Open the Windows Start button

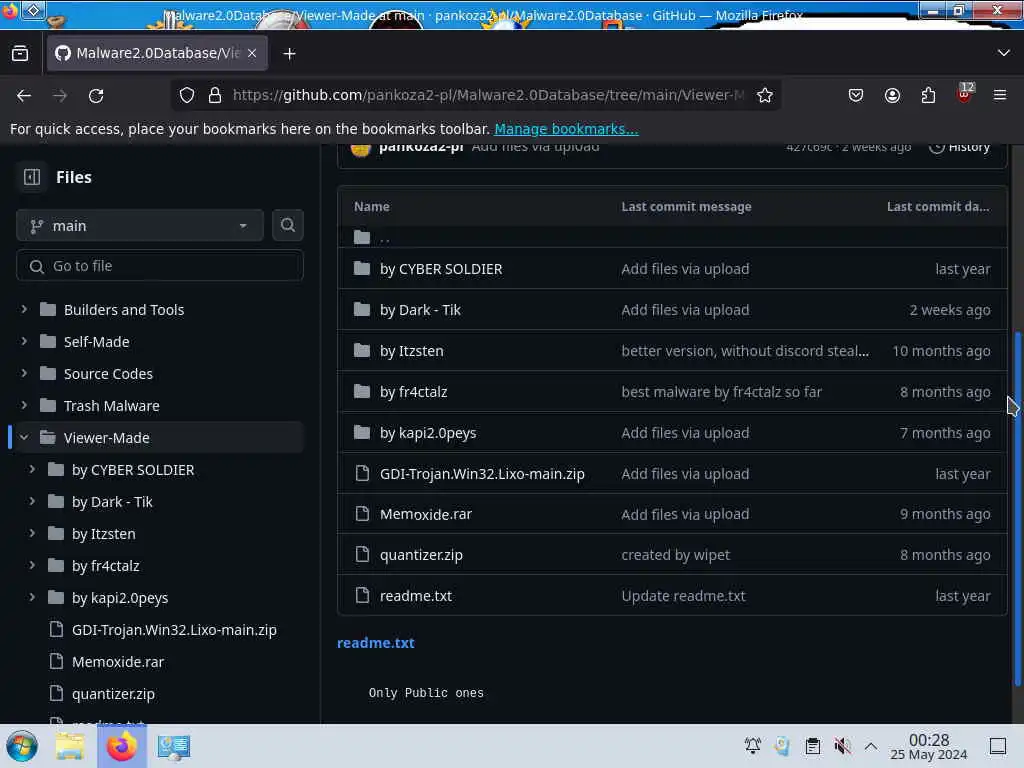(22, 746)
